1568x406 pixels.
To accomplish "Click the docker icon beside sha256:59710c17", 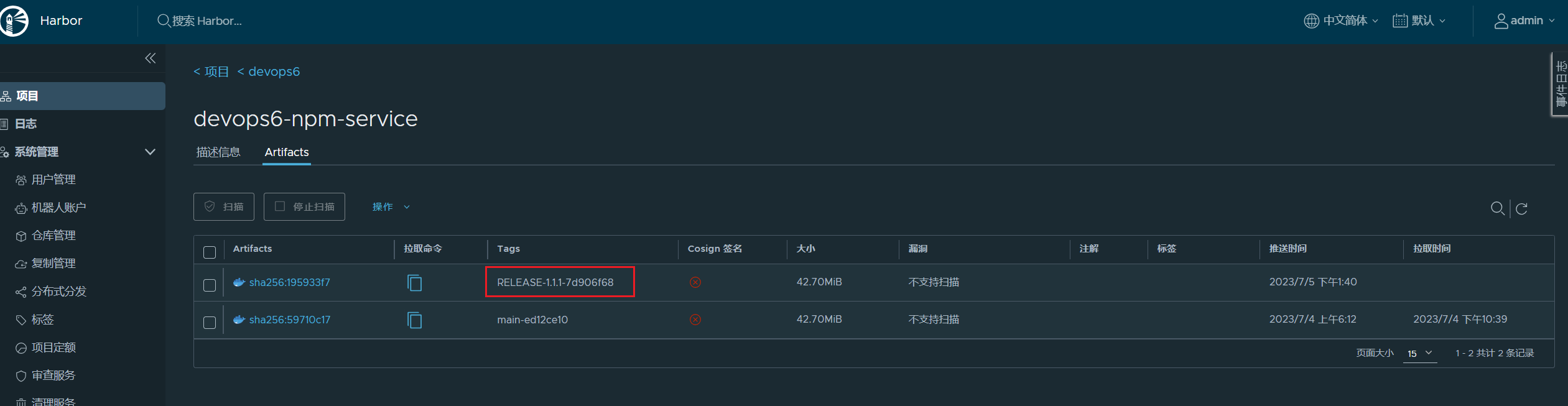I will click(x=239, y=320).
